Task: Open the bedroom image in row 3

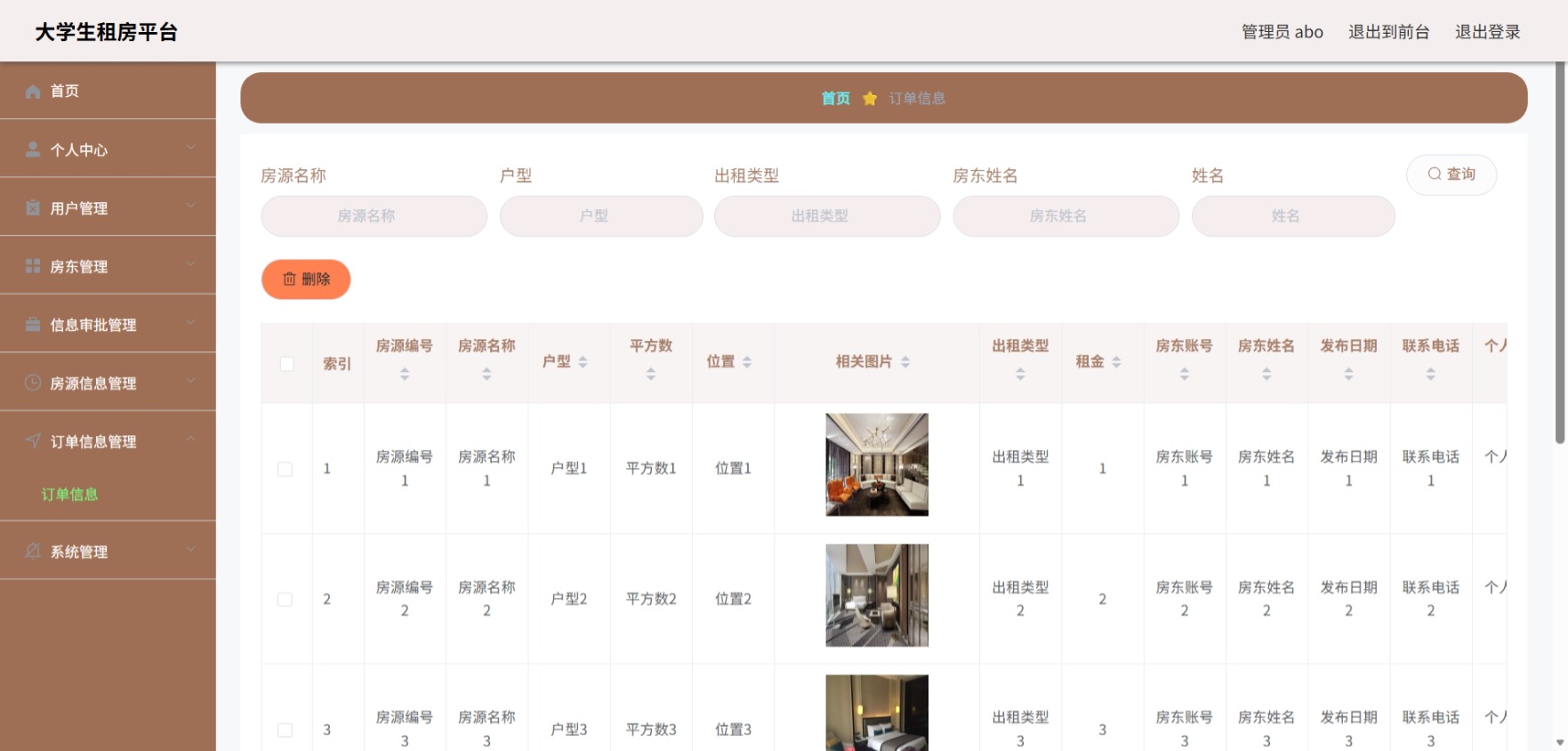Action: [x=877, y=713]
